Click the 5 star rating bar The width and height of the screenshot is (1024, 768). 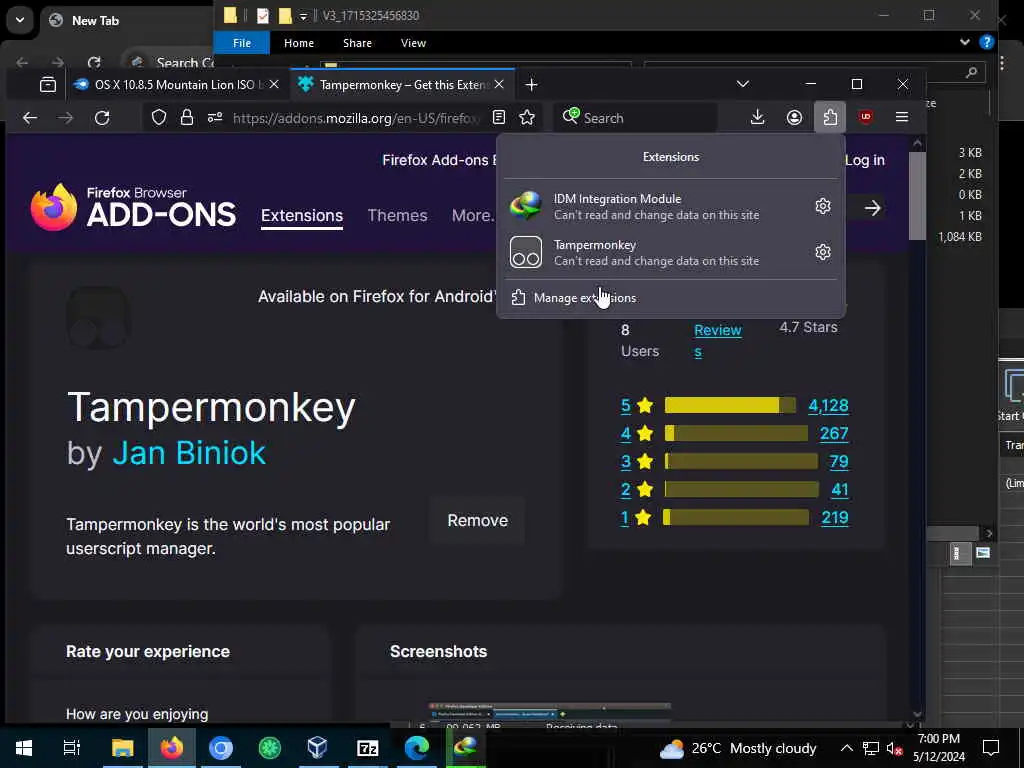tap(730, 406)
